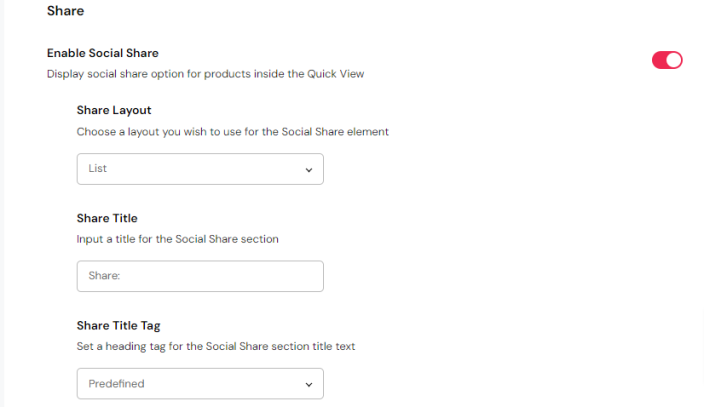Image resolution: width=704 pixels, height=407 pixels.
Task: Click the Share Layout label
Action: (x=114, y=110)
